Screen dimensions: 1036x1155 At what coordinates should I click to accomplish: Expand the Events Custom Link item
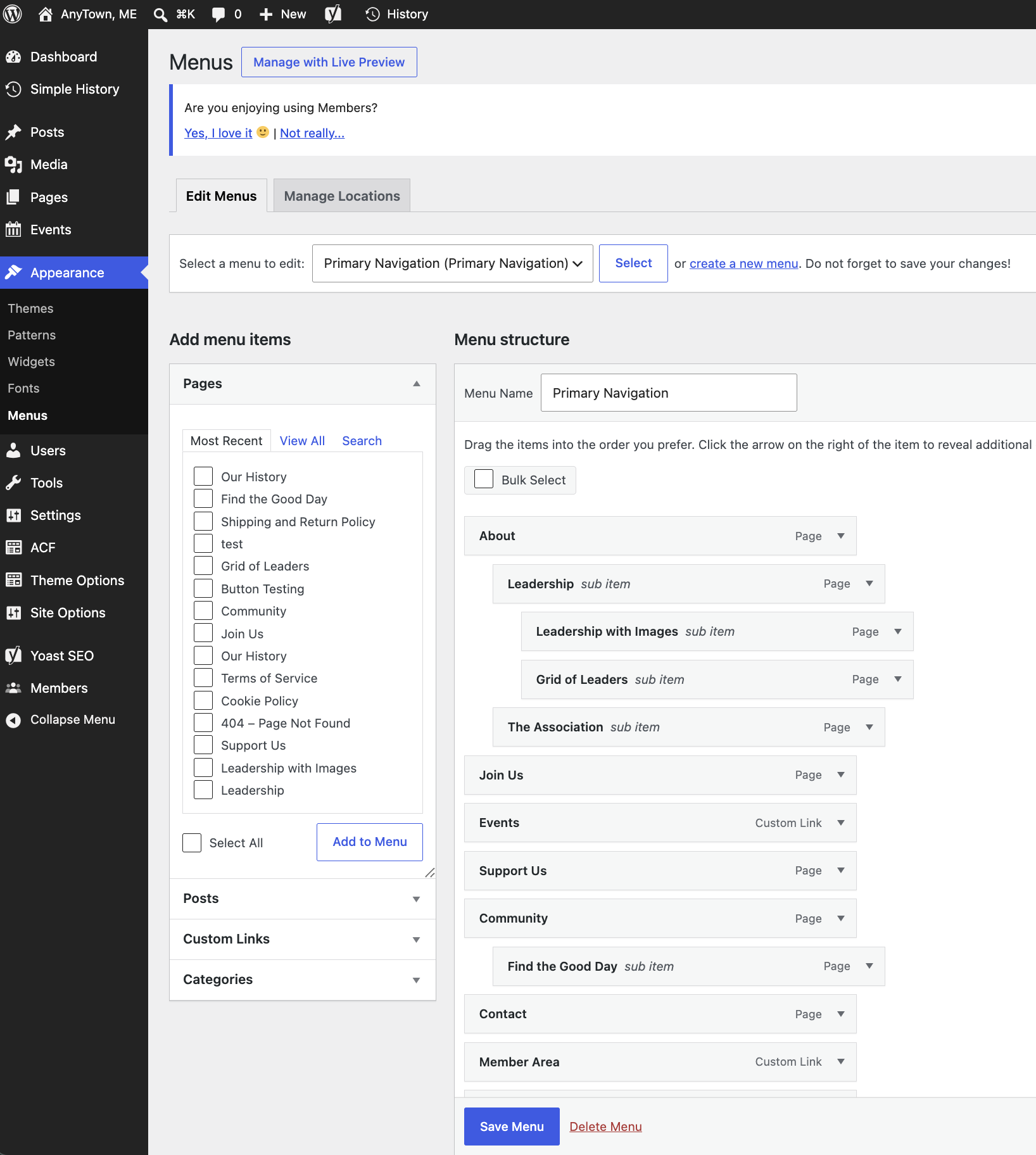(x=841, y=823)
